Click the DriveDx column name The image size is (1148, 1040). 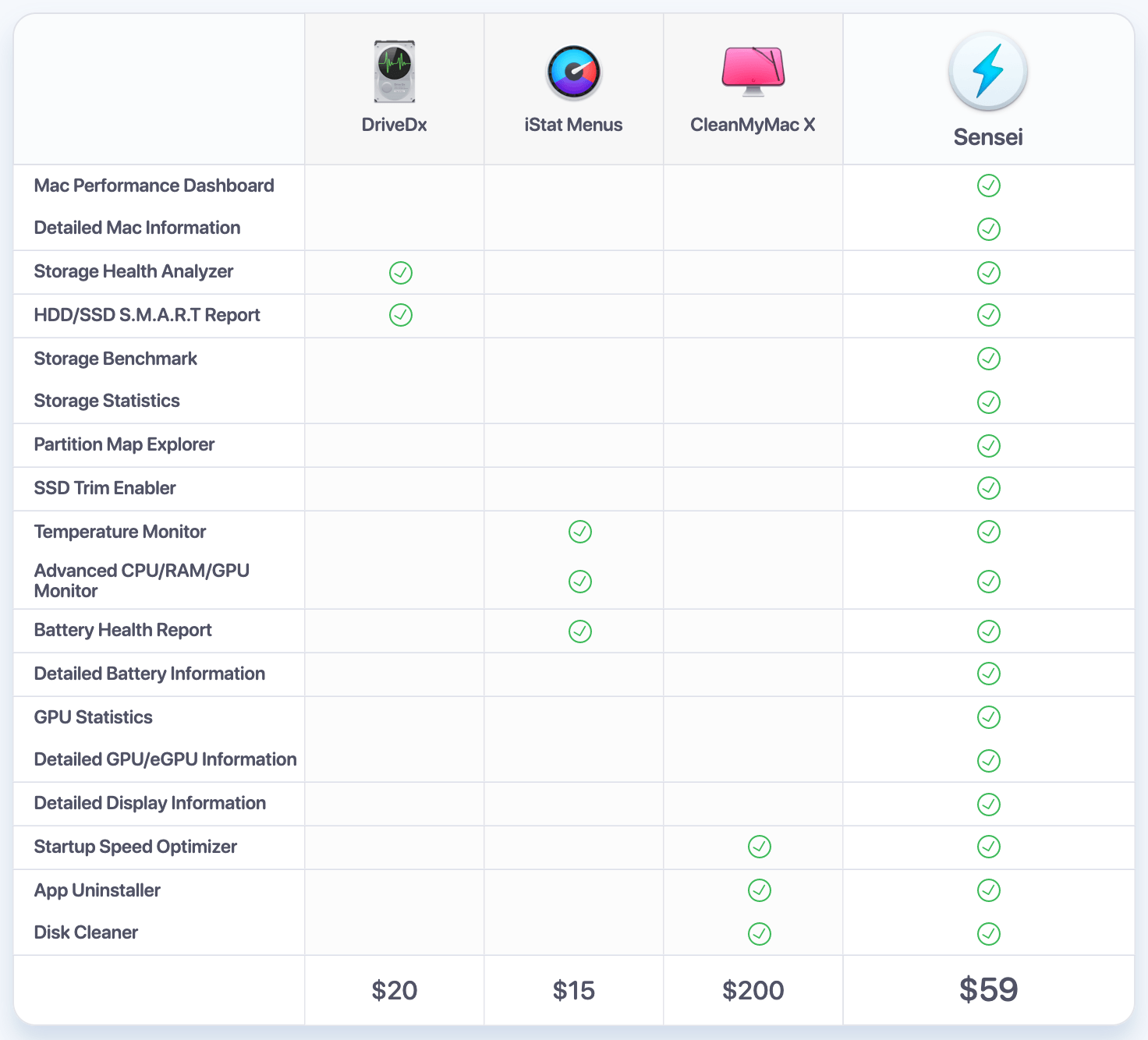394,125
